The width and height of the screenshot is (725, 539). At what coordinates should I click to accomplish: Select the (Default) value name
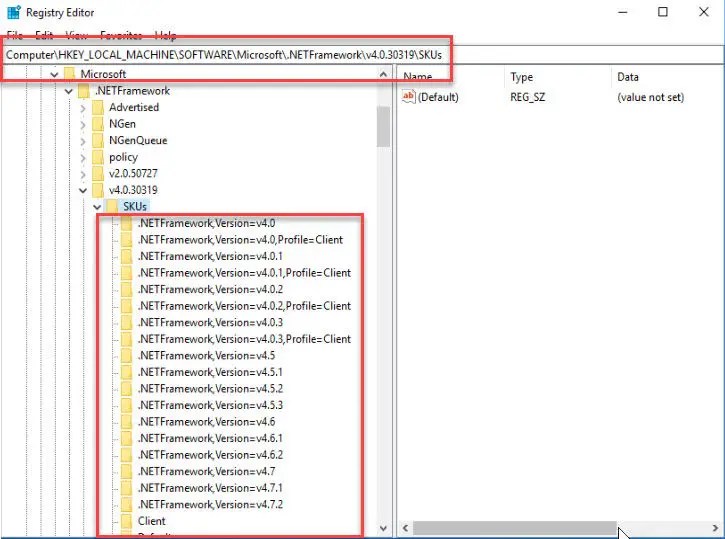point(438,97)
